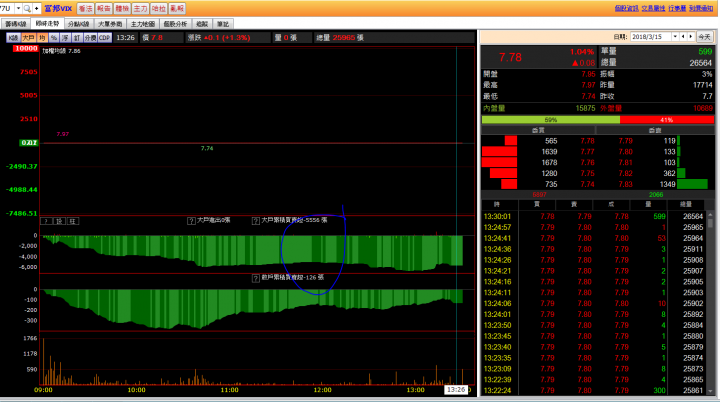Click the plus add icon near stock code
This screenshot has width=720, height=402.
point(36,8)
